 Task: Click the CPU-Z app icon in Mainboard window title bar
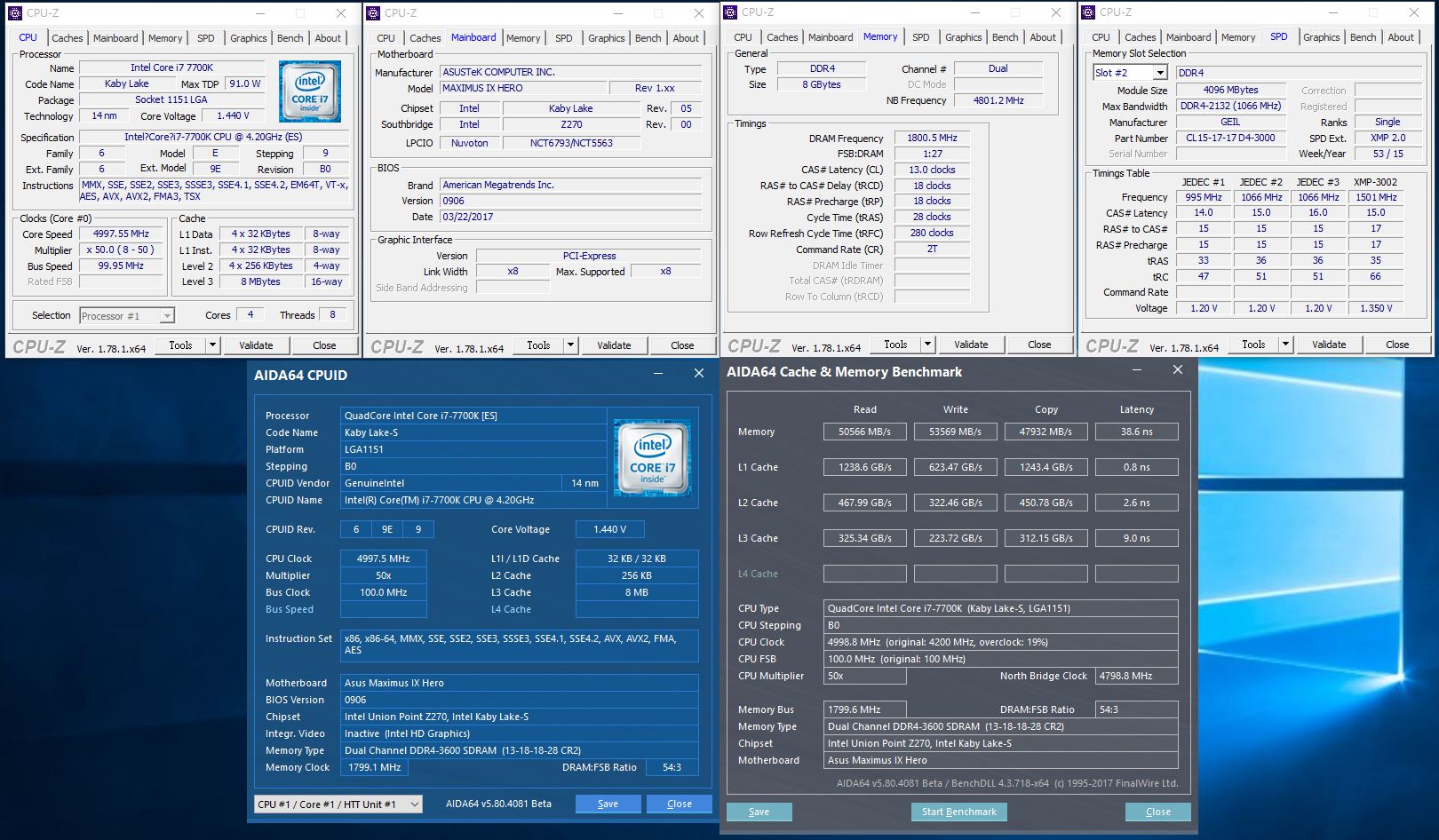[373, 13]
